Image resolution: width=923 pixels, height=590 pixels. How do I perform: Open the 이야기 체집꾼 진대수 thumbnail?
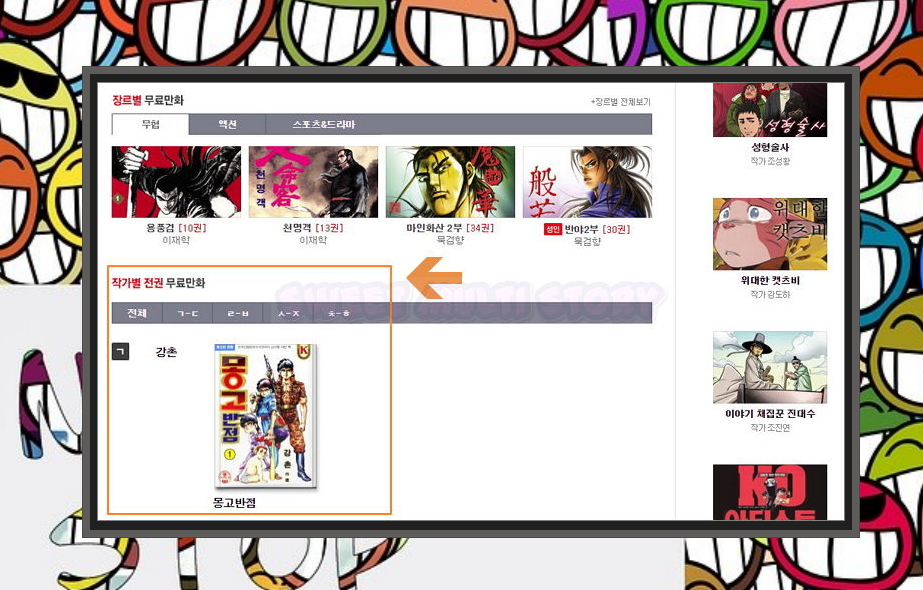click(x=770, y=367)
